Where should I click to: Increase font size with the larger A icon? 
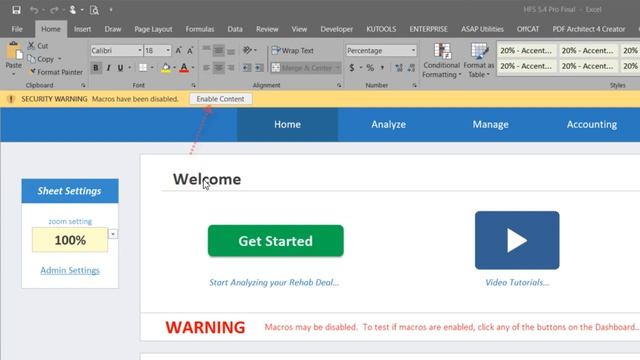point(178,51)
